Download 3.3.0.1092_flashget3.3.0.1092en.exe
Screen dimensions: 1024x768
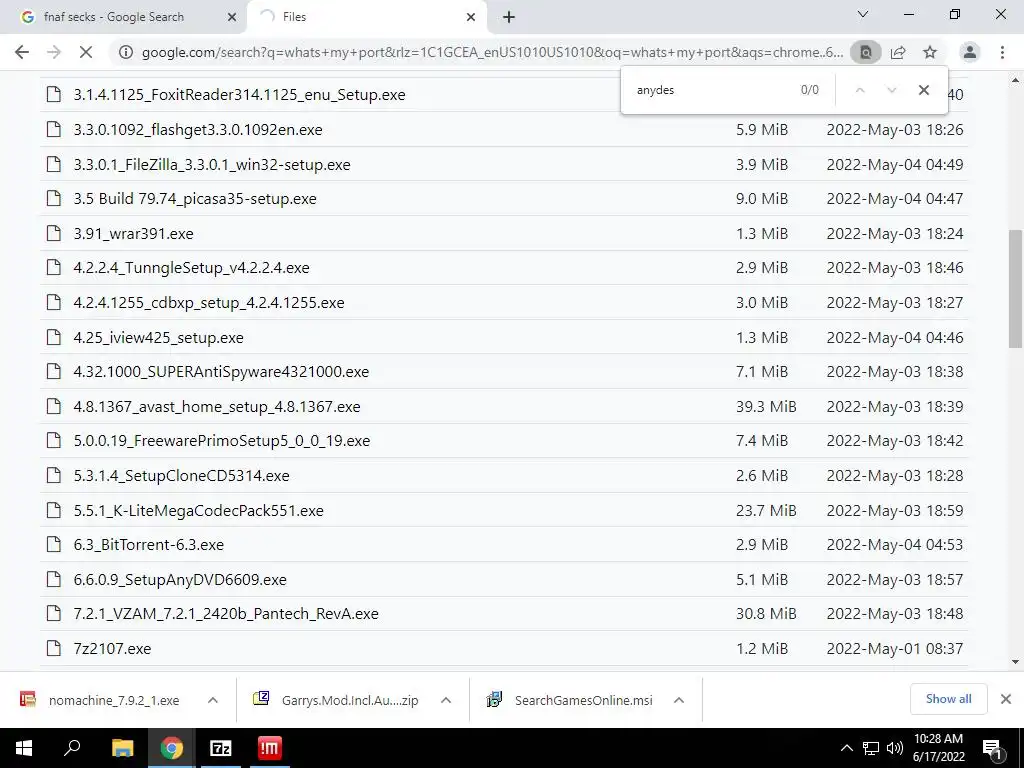(x=198, y=129)
